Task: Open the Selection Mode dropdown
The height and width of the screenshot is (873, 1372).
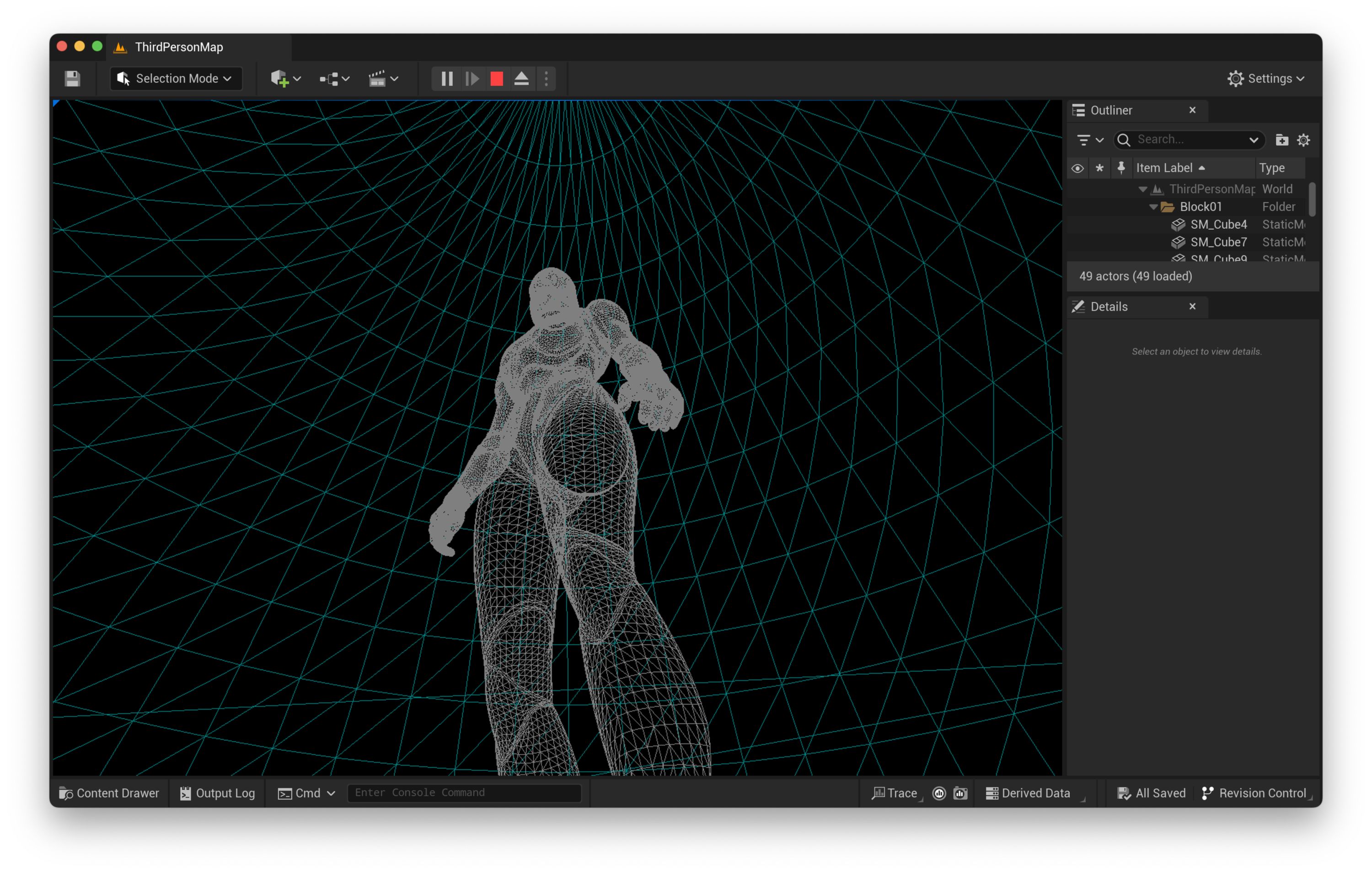Action: click(x=176, y=79)
